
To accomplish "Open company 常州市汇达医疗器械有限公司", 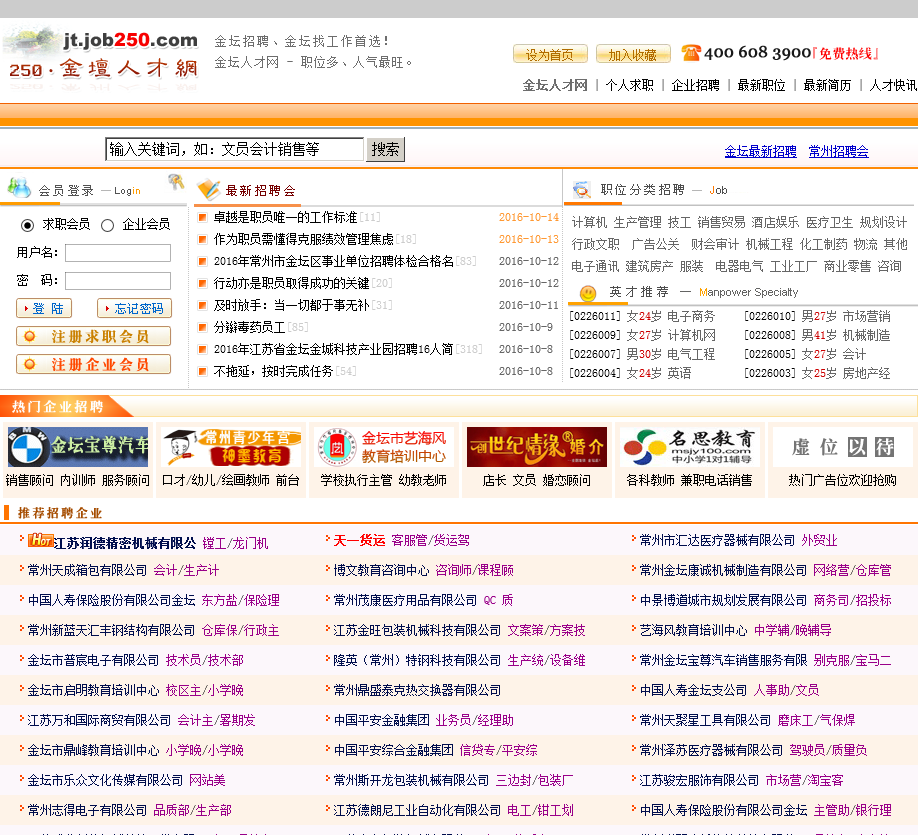I will (x=717, y=540).
